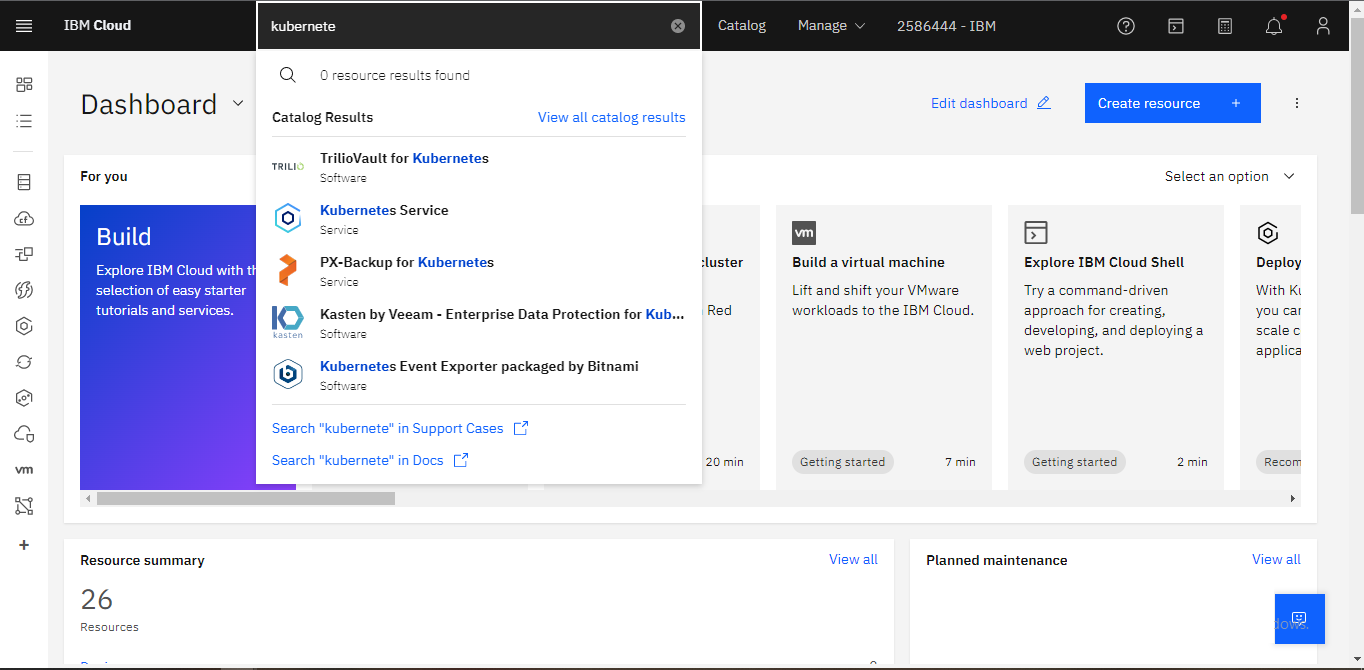
Task: Open the hamburger navigation menu
Action: pos(24,26)
